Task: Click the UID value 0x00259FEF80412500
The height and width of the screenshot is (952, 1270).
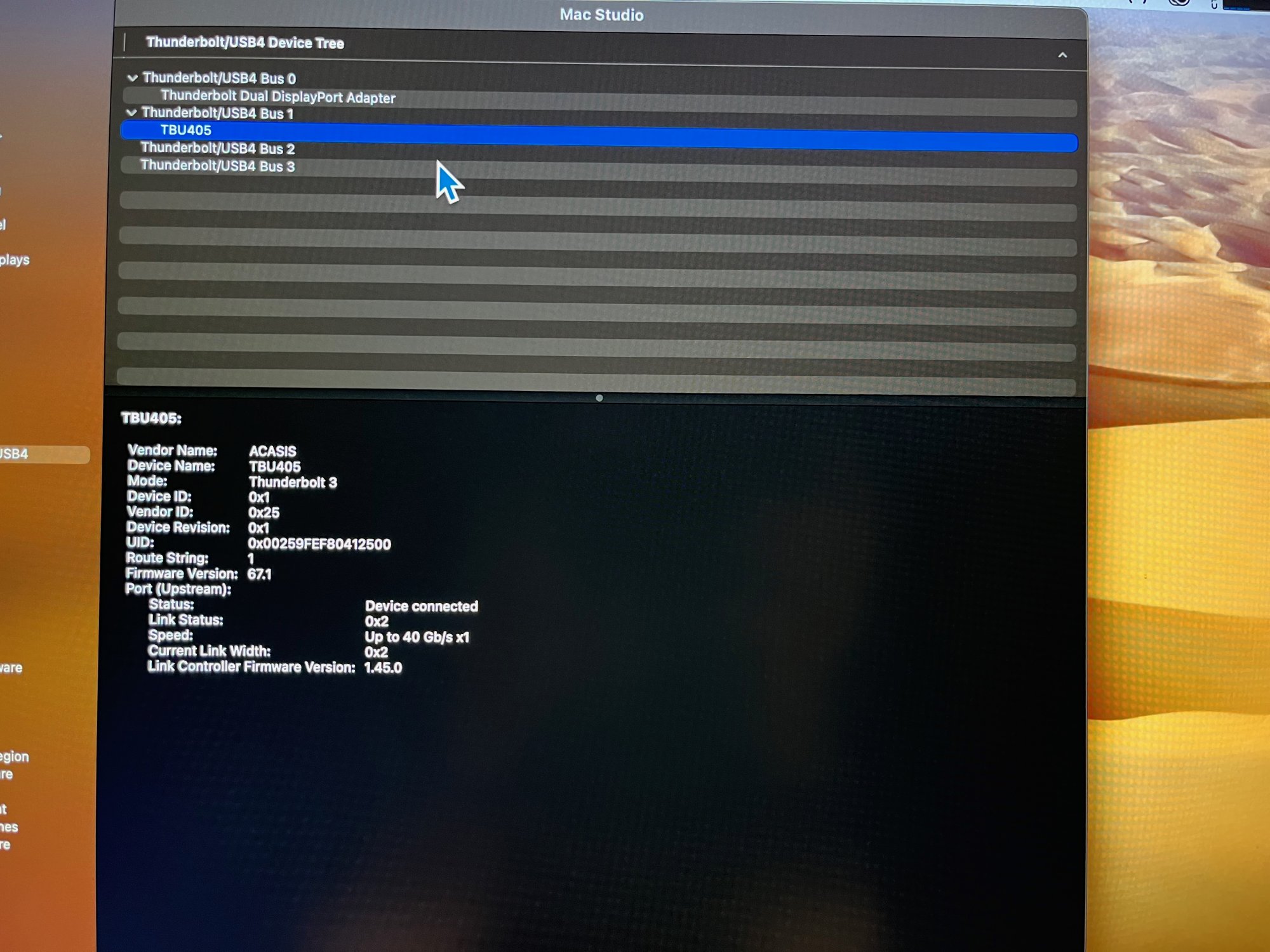Action: pos(319,544)
